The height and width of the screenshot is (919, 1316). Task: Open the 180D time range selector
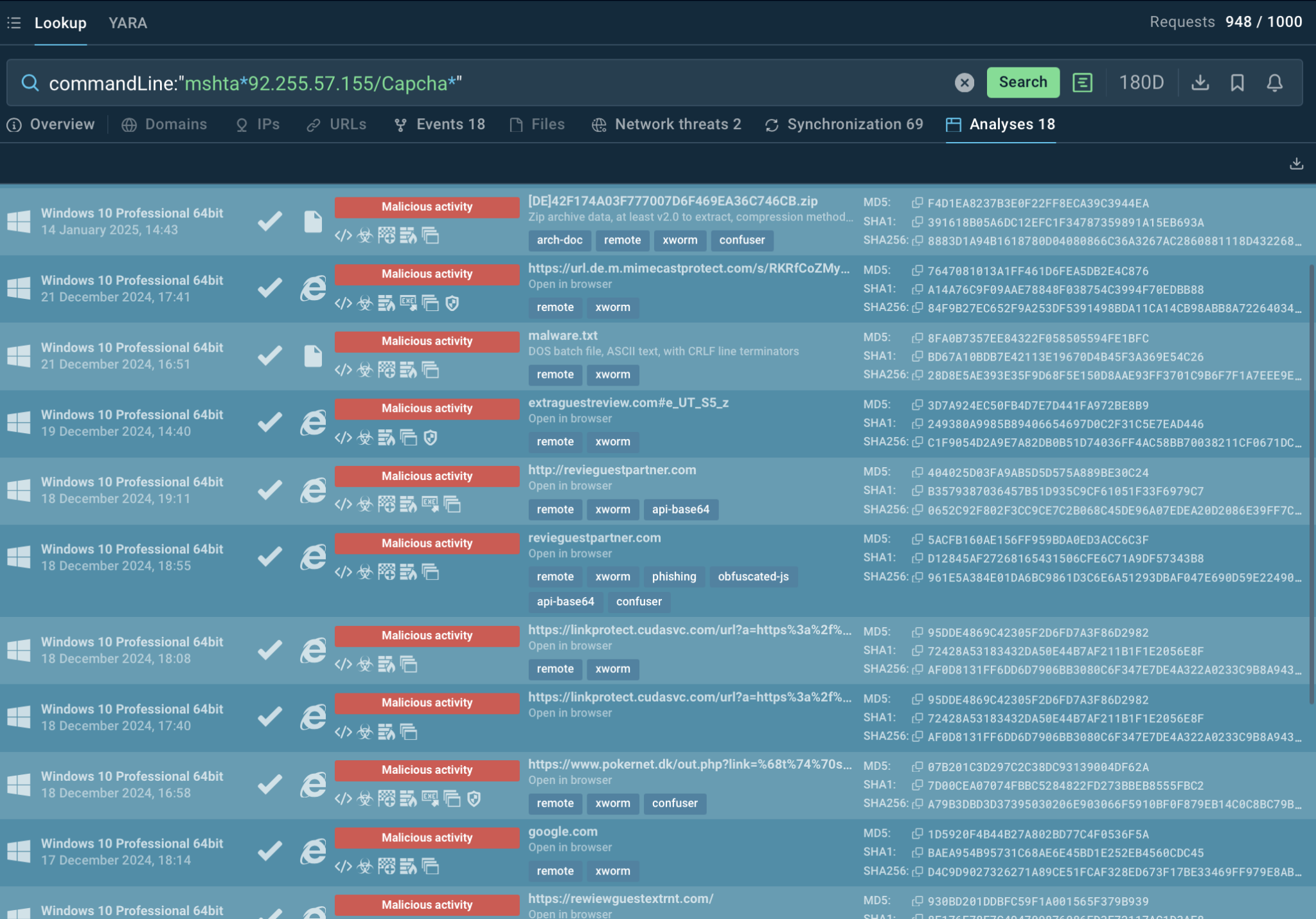1141,82
